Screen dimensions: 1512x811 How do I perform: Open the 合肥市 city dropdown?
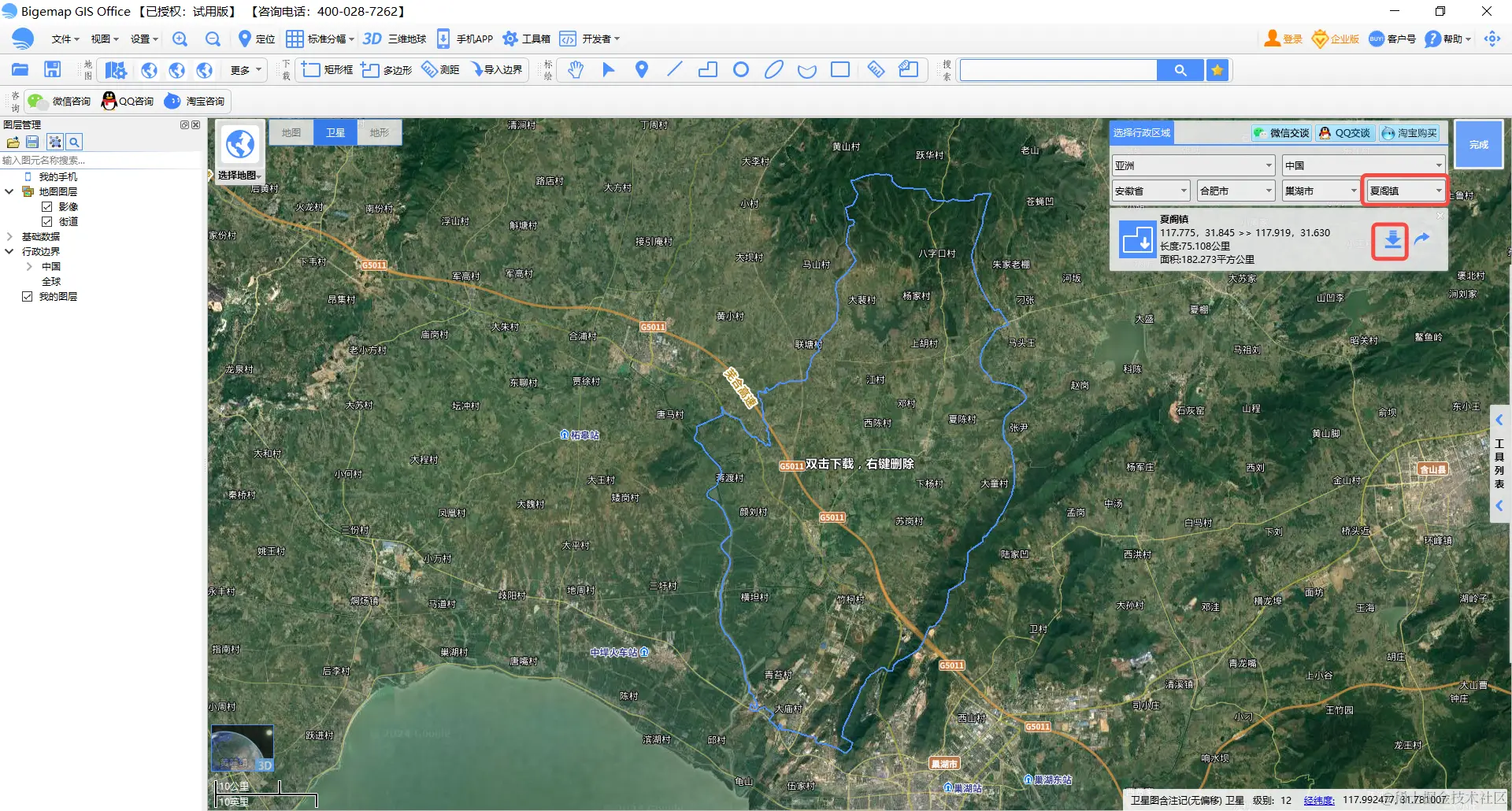coord(1236,191)
